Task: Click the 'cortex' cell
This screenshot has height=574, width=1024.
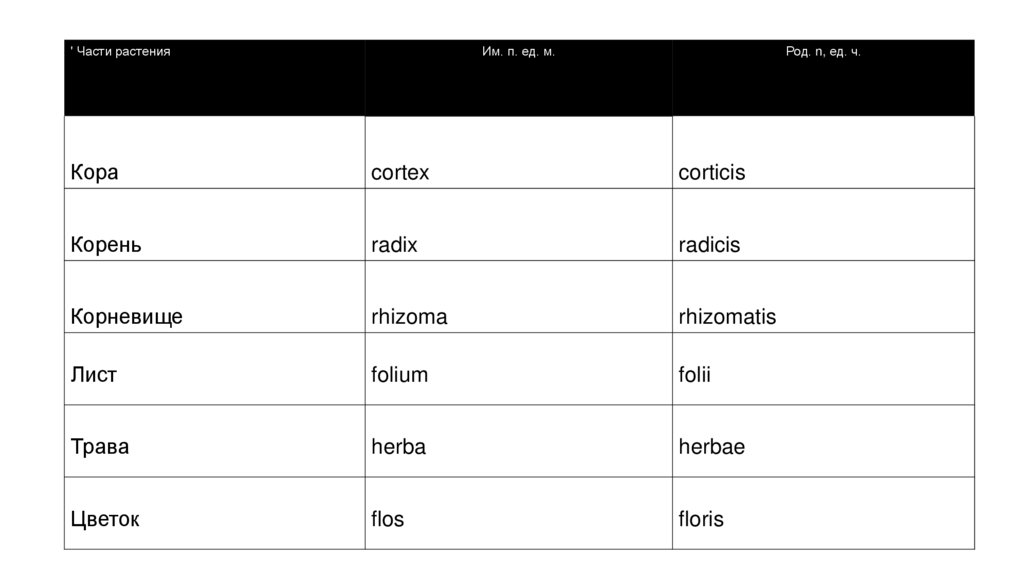Action: [x=400, y=173]
